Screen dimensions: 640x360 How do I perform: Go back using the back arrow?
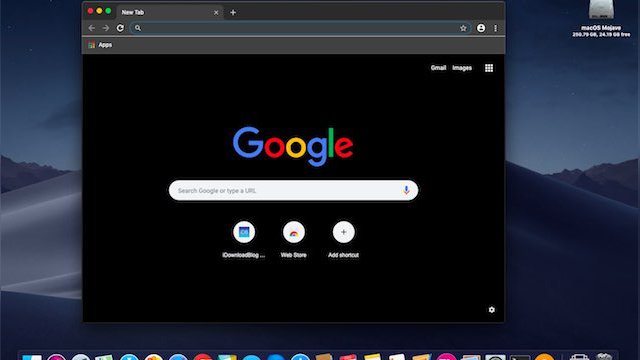coord(91,28)
